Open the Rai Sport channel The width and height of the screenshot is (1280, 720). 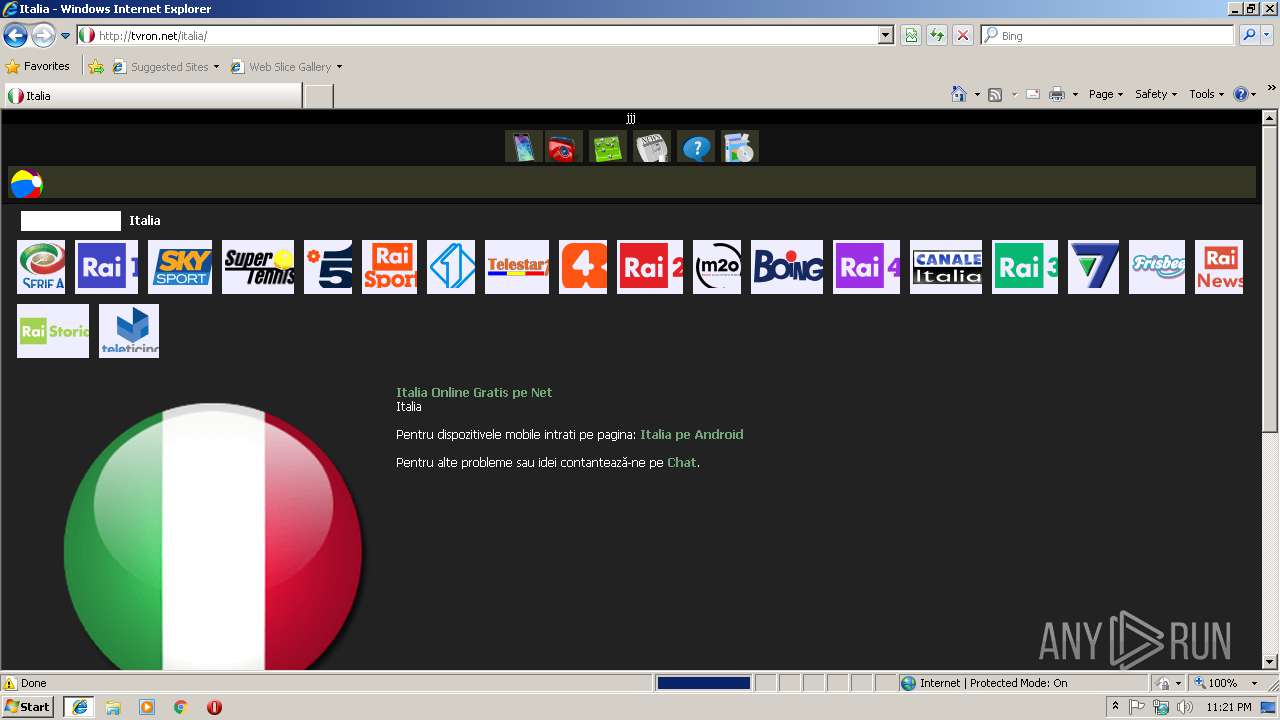[389, 267]
